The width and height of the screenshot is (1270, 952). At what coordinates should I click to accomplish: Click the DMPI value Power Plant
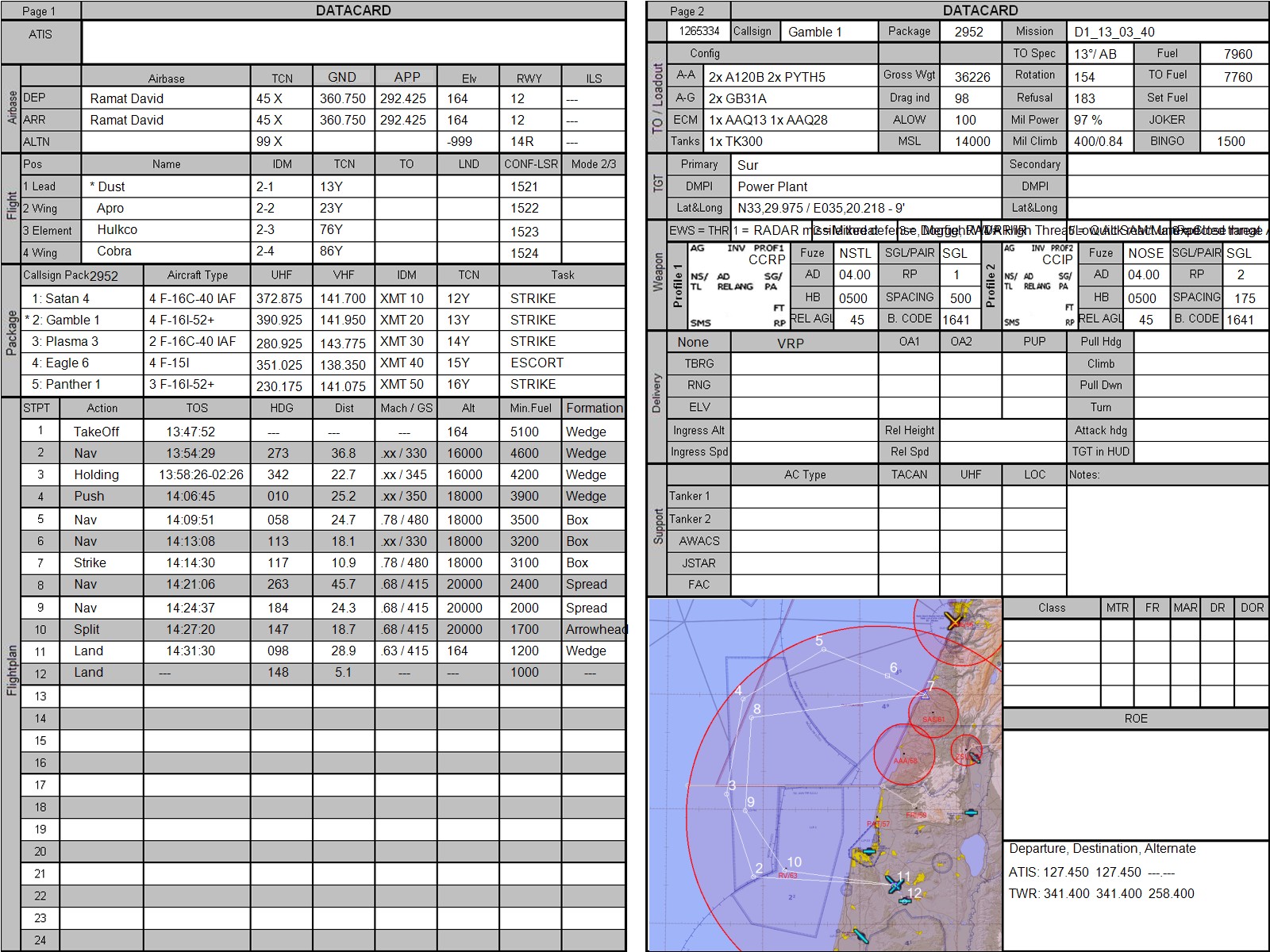click(772, 186)
